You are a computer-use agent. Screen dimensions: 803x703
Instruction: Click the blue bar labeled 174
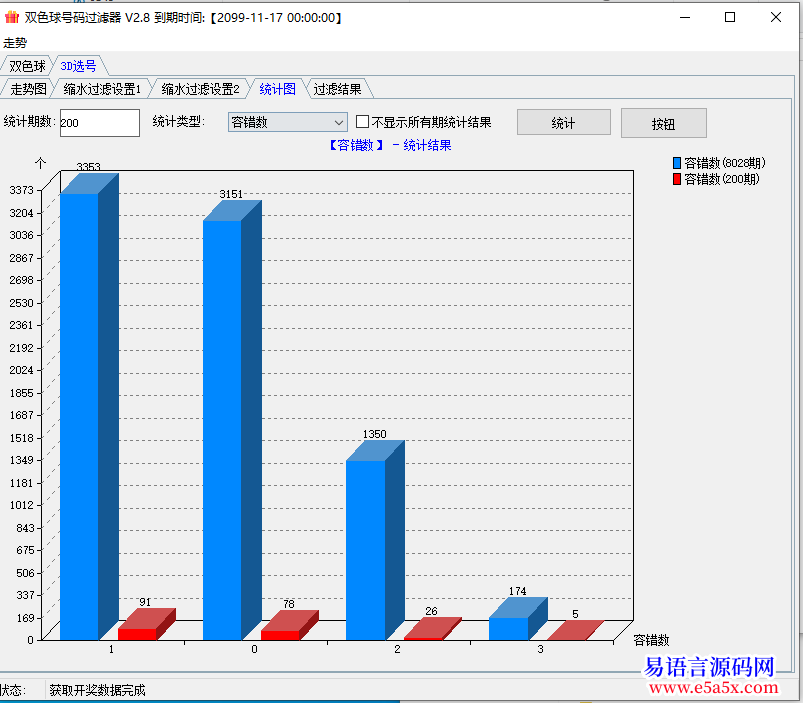coord(509,627)
